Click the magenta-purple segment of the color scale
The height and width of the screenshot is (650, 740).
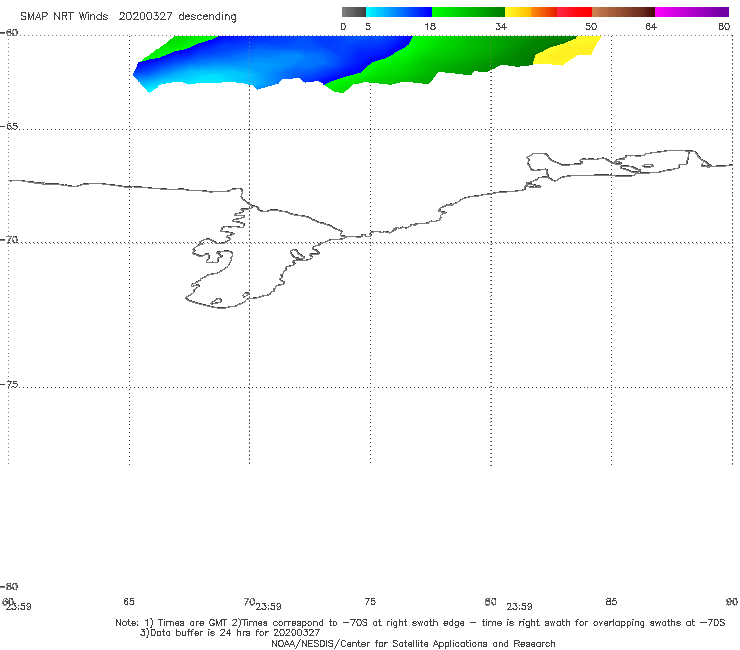[x=692, y=12]
